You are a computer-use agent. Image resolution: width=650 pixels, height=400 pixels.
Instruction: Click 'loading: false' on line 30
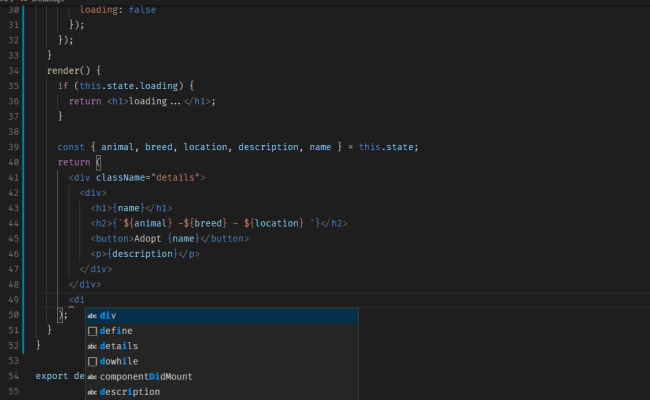point(118,10)
